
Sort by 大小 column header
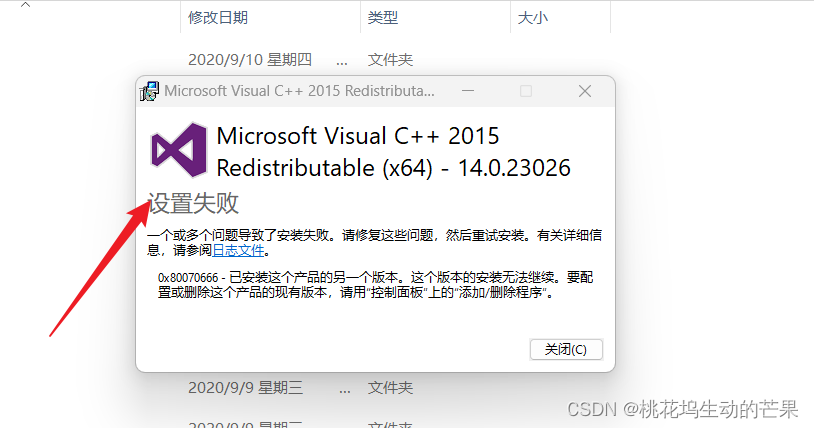pyautogui.click(x=533, y=18)
